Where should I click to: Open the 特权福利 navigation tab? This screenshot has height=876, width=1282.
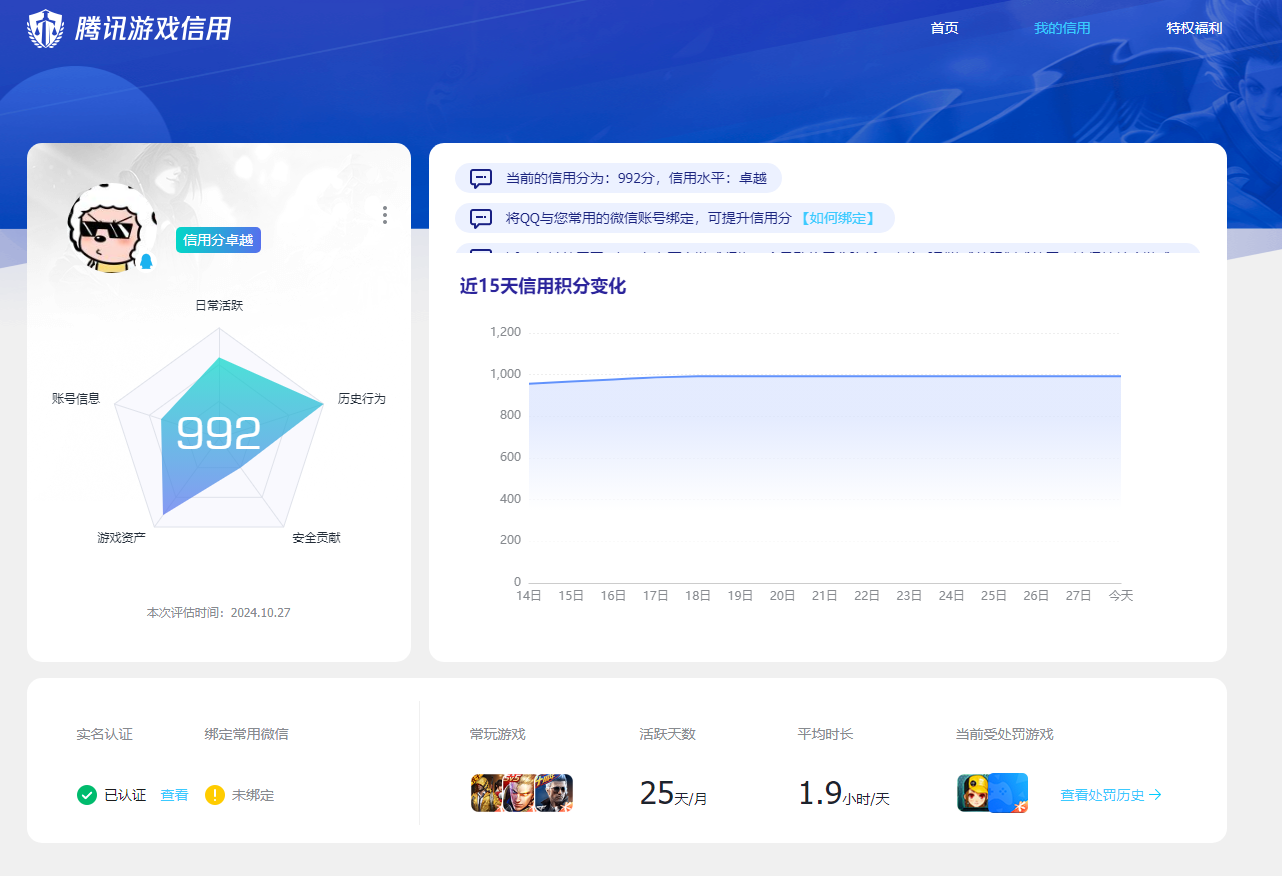[x=1194, y=28]
